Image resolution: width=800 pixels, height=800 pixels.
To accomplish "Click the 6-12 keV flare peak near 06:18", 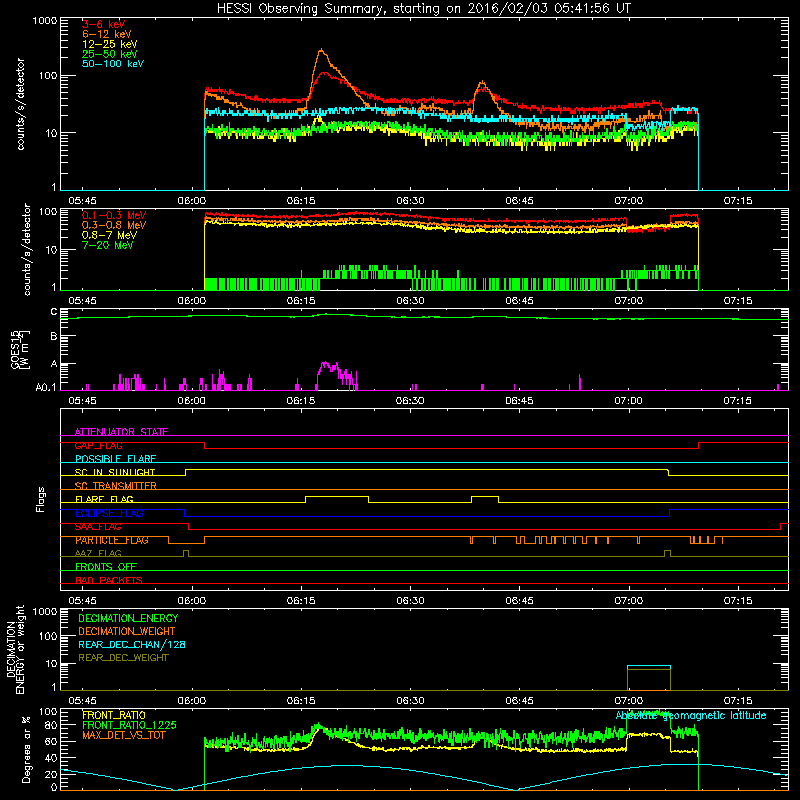I will [x=321, y=50].
